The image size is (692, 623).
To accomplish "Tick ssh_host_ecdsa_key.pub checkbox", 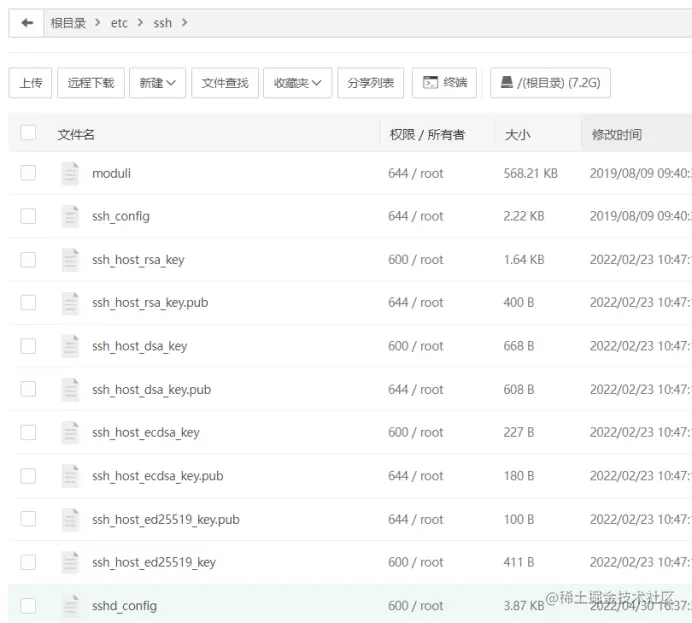I will tap(28, 476).
